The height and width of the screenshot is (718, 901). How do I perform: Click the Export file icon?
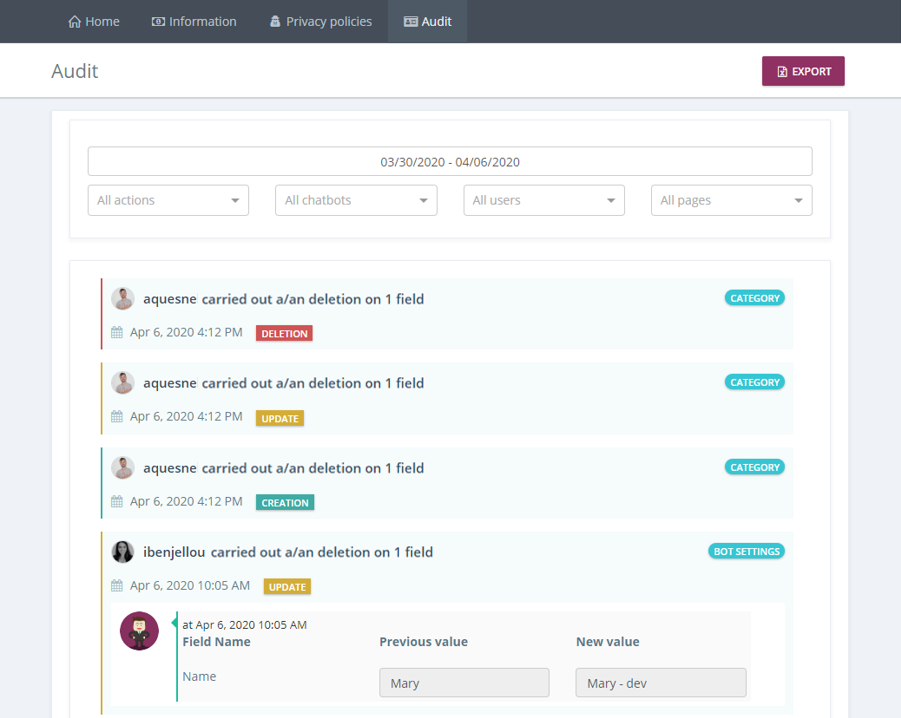click(x=782, y=72)
